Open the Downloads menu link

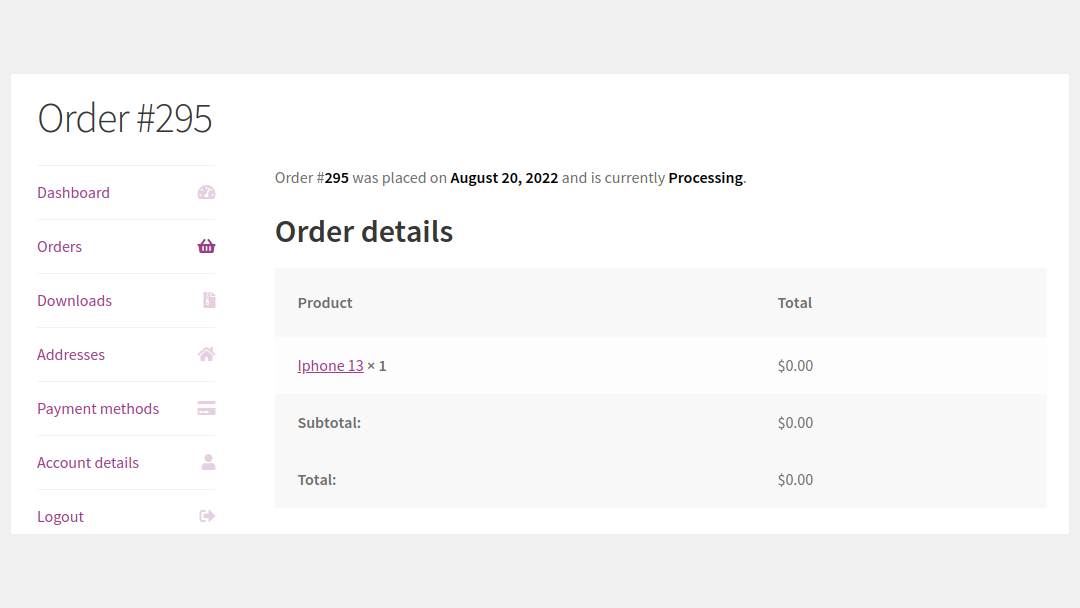(74, 301)
